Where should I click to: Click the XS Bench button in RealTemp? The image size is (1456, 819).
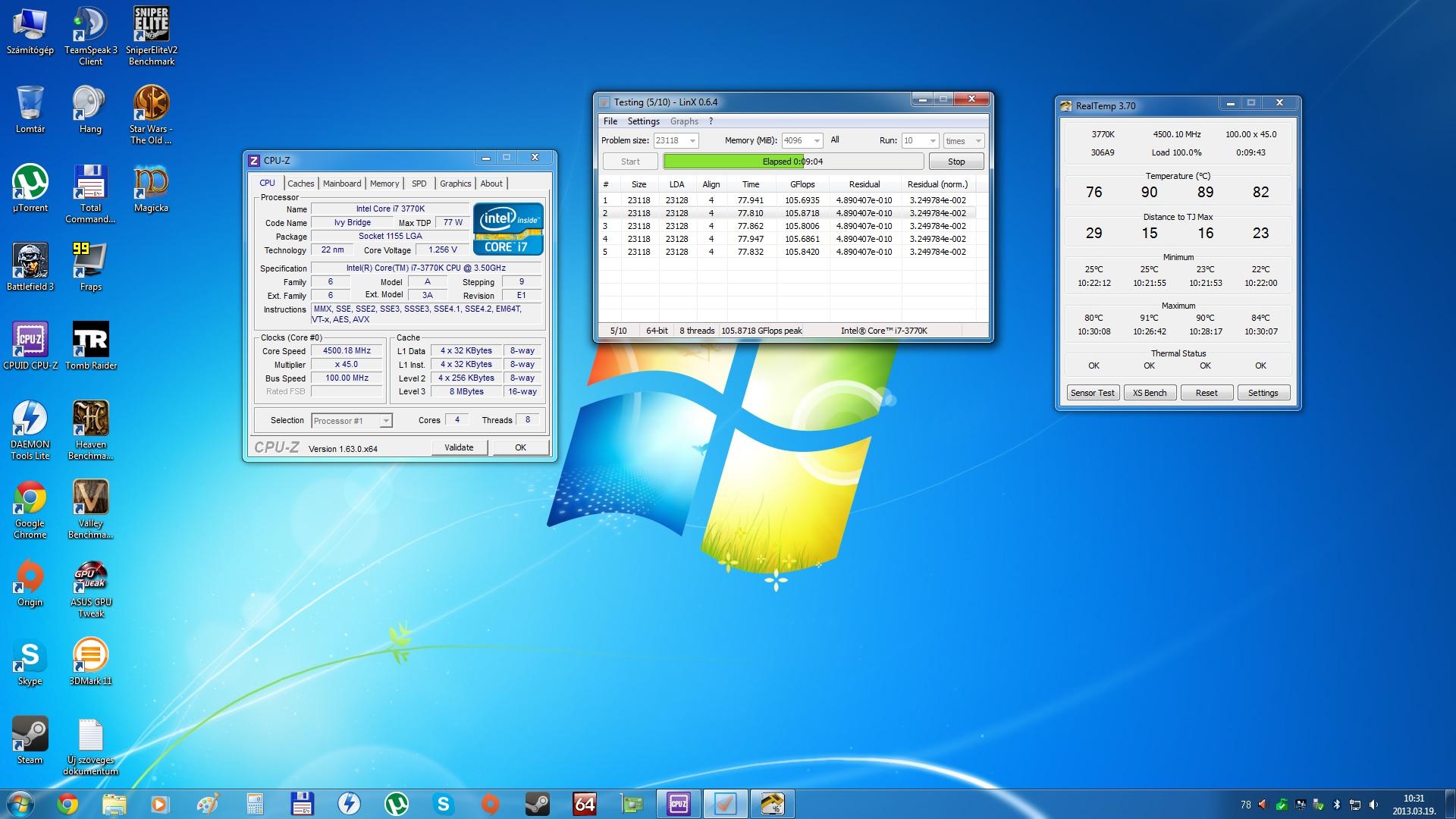pos(1150,393)
